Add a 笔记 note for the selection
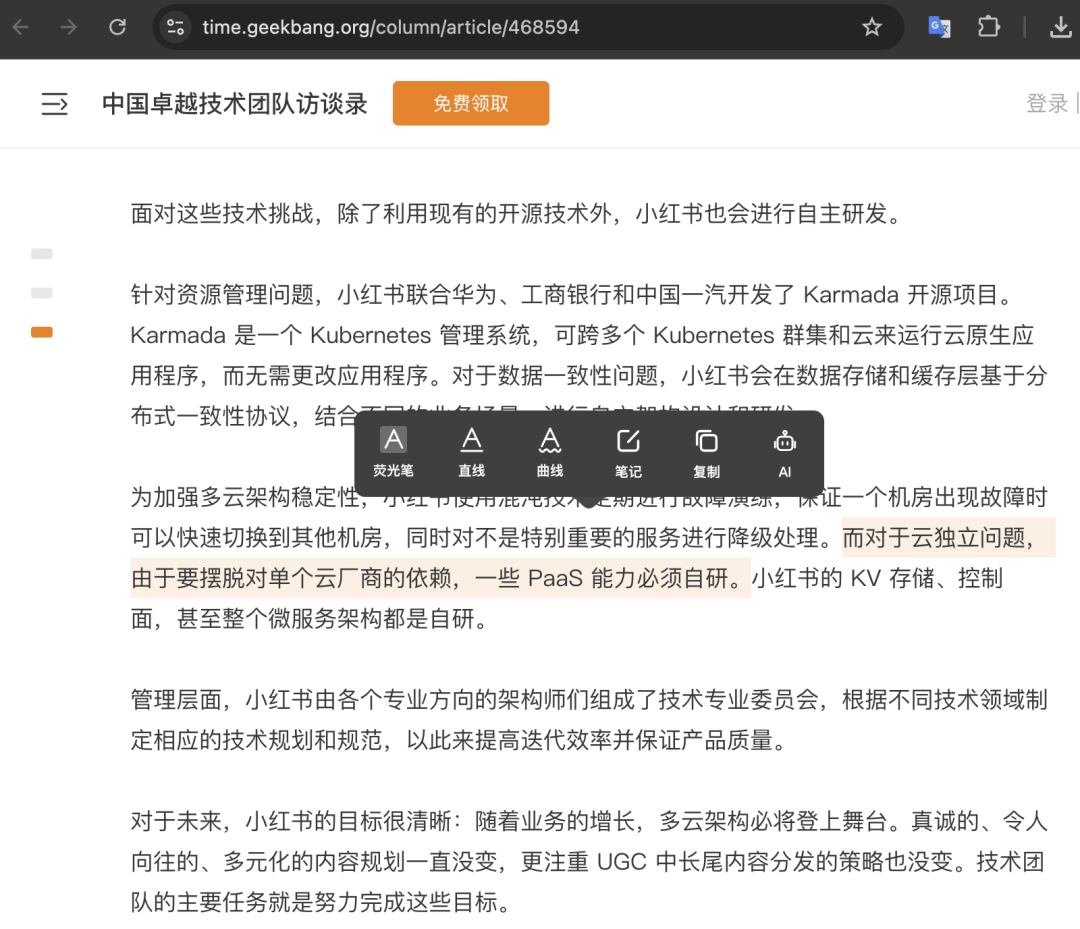 [628, 452]
